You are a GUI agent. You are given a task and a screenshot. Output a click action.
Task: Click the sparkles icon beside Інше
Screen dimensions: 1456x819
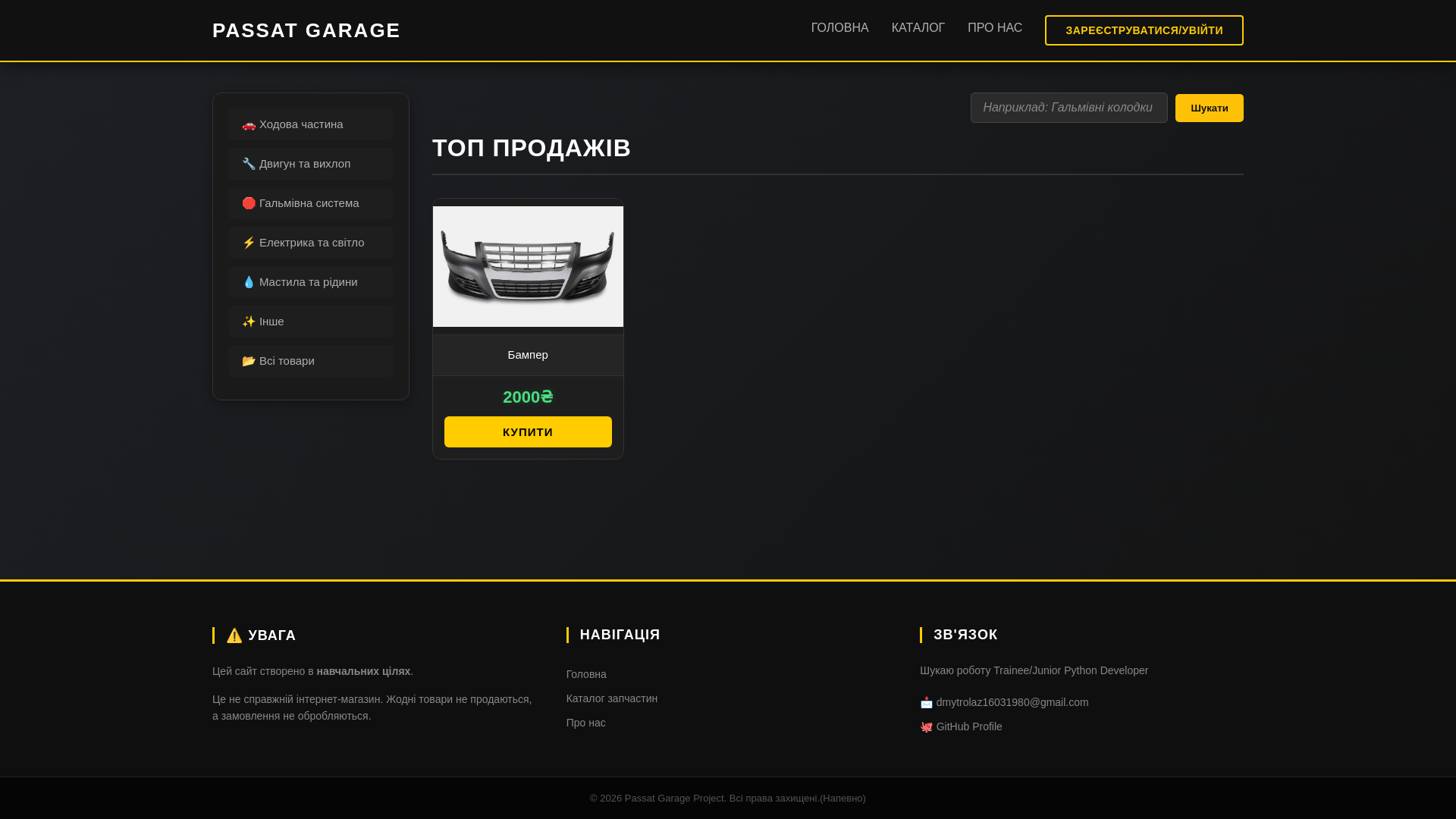coord(249,322)
